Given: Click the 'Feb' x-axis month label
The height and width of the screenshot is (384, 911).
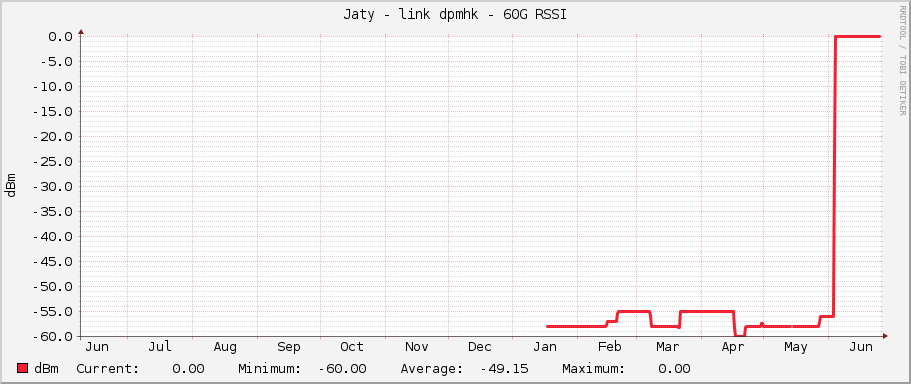Looking at the screenshot, I should tap(610, 347).
